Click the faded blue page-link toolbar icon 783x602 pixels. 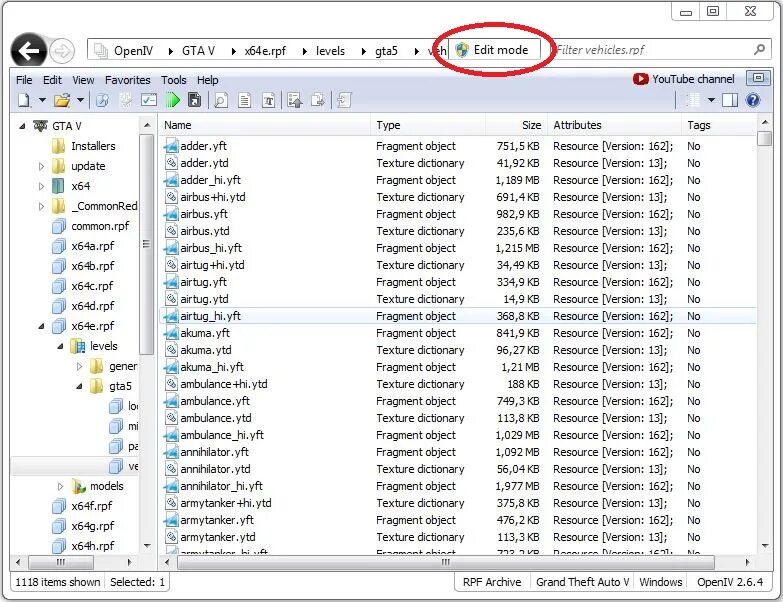coord(102,100)
